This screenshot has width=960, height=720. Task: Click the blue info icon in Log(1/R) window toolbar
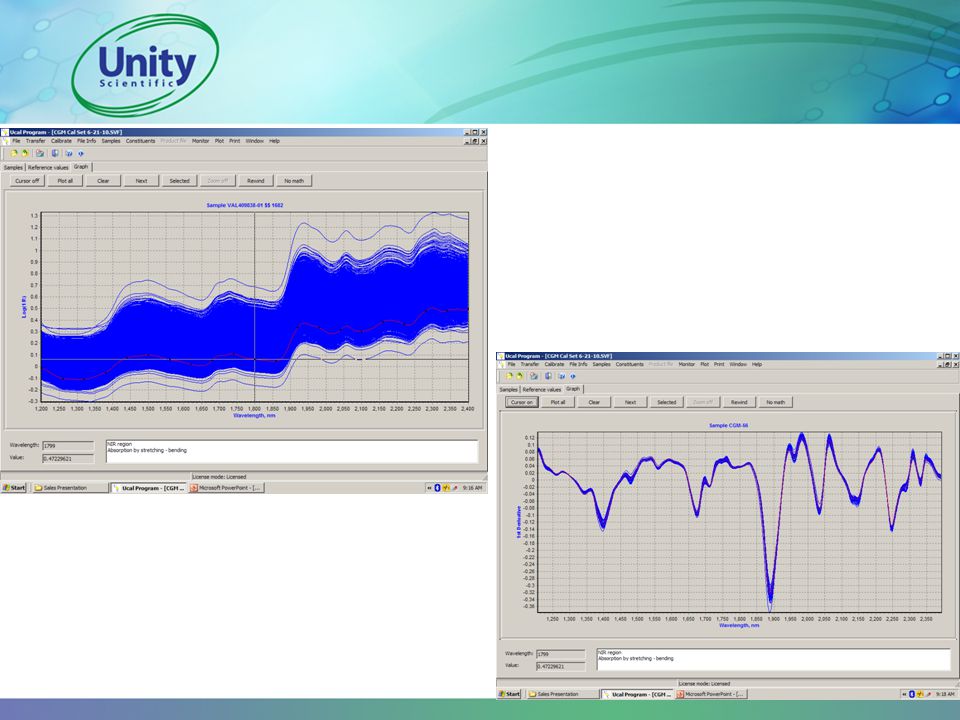pyautogui.click(x=81, y=153)
